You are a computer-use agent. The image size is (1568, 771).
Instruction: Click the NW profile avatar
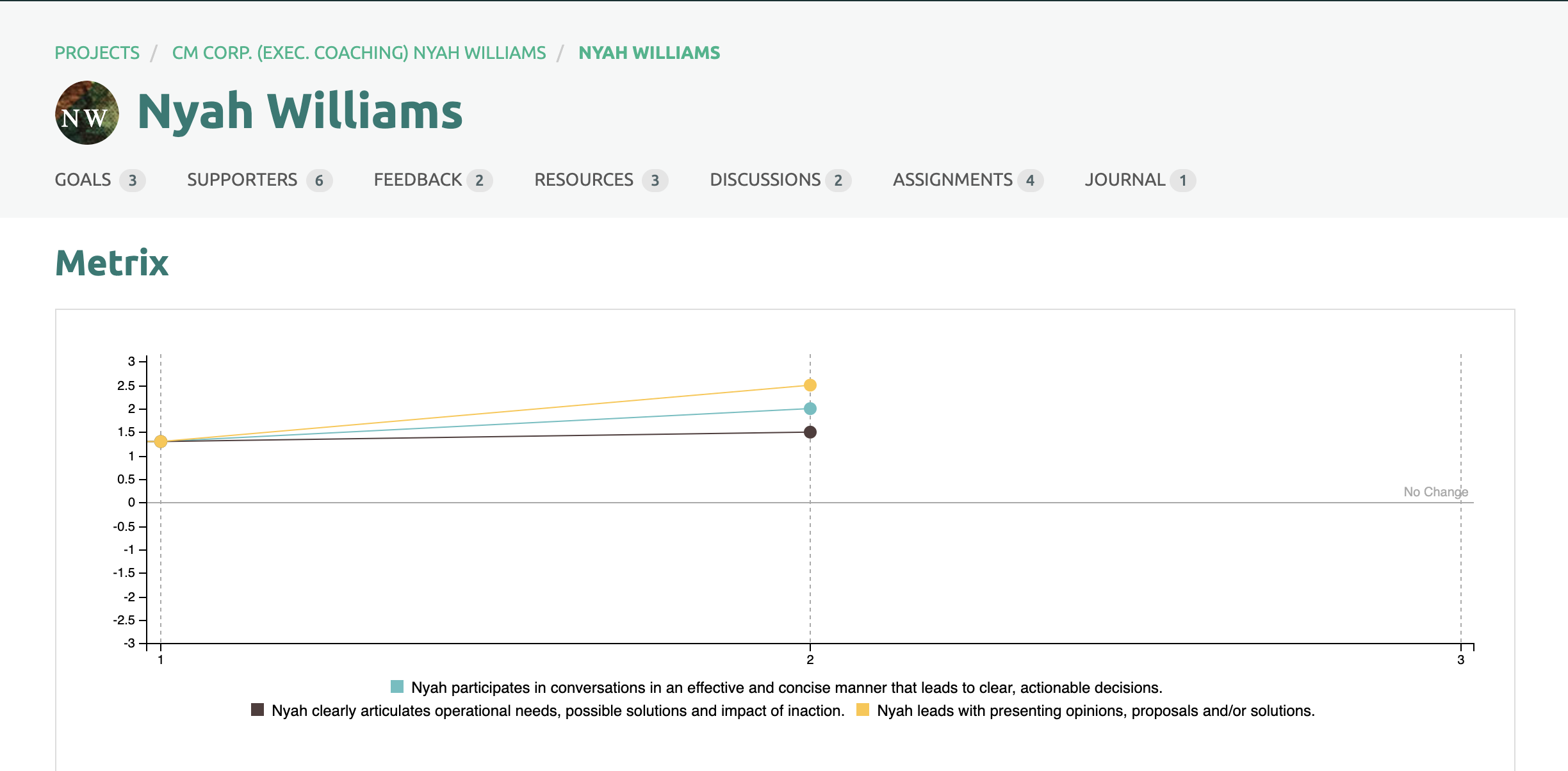(x=86, y=112)
